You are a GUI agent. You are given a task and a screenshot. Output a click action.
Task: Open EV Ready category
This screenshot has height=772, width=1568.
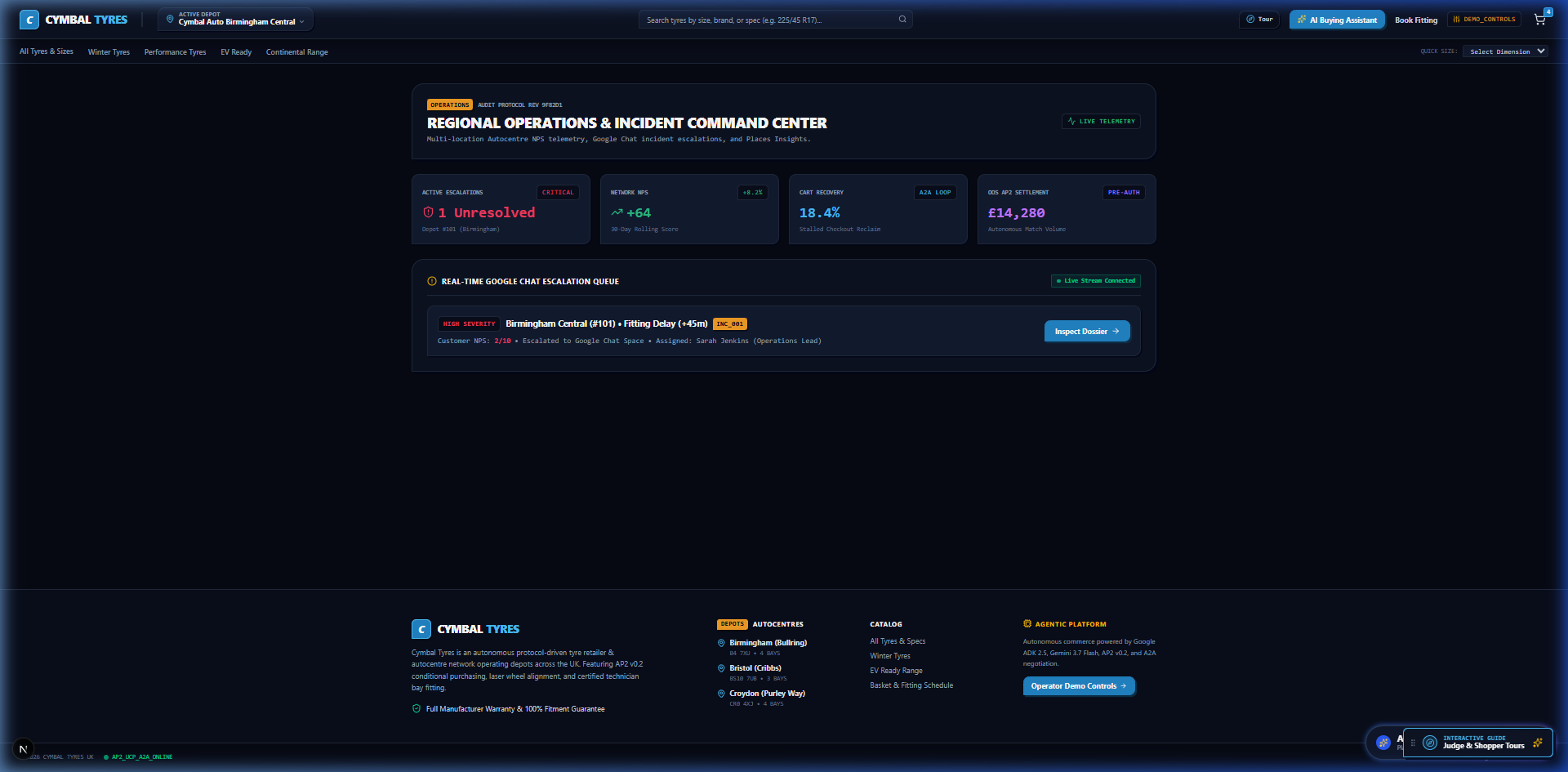coord(236,52)
